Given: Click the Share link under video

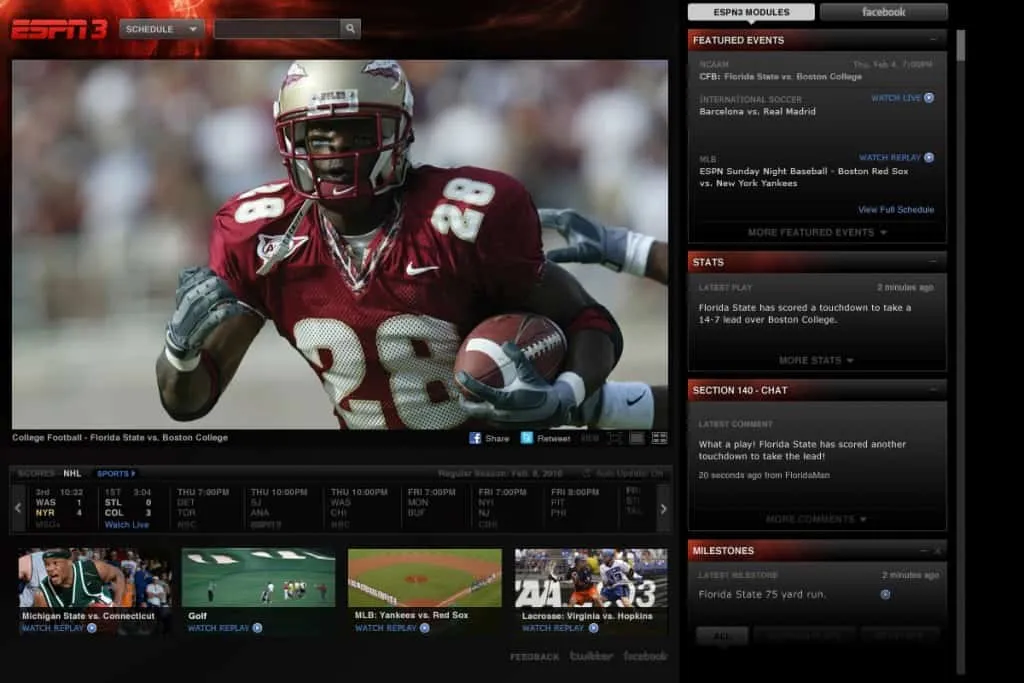Looking at the screenshot, I should 497,439.
